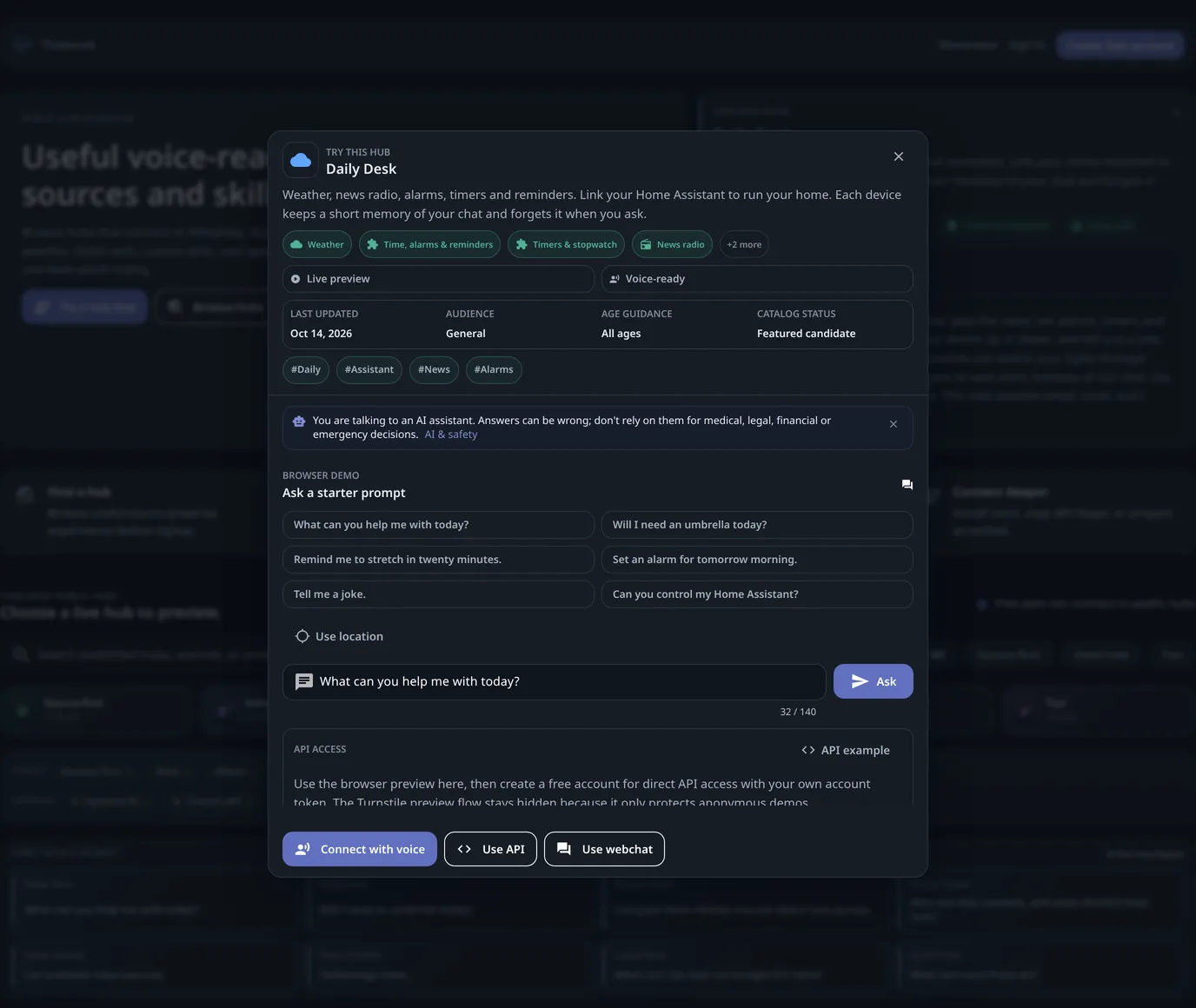Select the Time, alarms & reminders chip
Screen dimensions: 1196x1008
429,244
